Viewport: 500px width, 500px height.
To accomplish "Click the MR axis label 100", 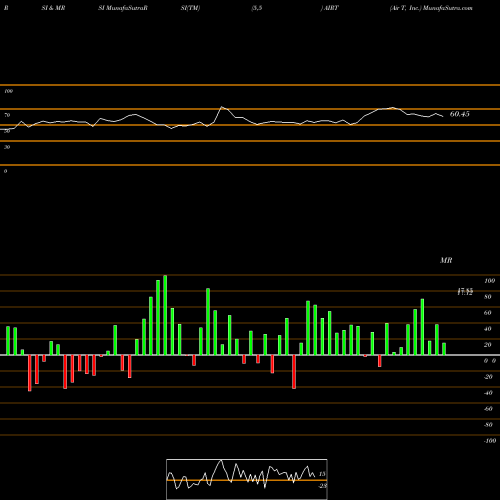I will (489, 281).
